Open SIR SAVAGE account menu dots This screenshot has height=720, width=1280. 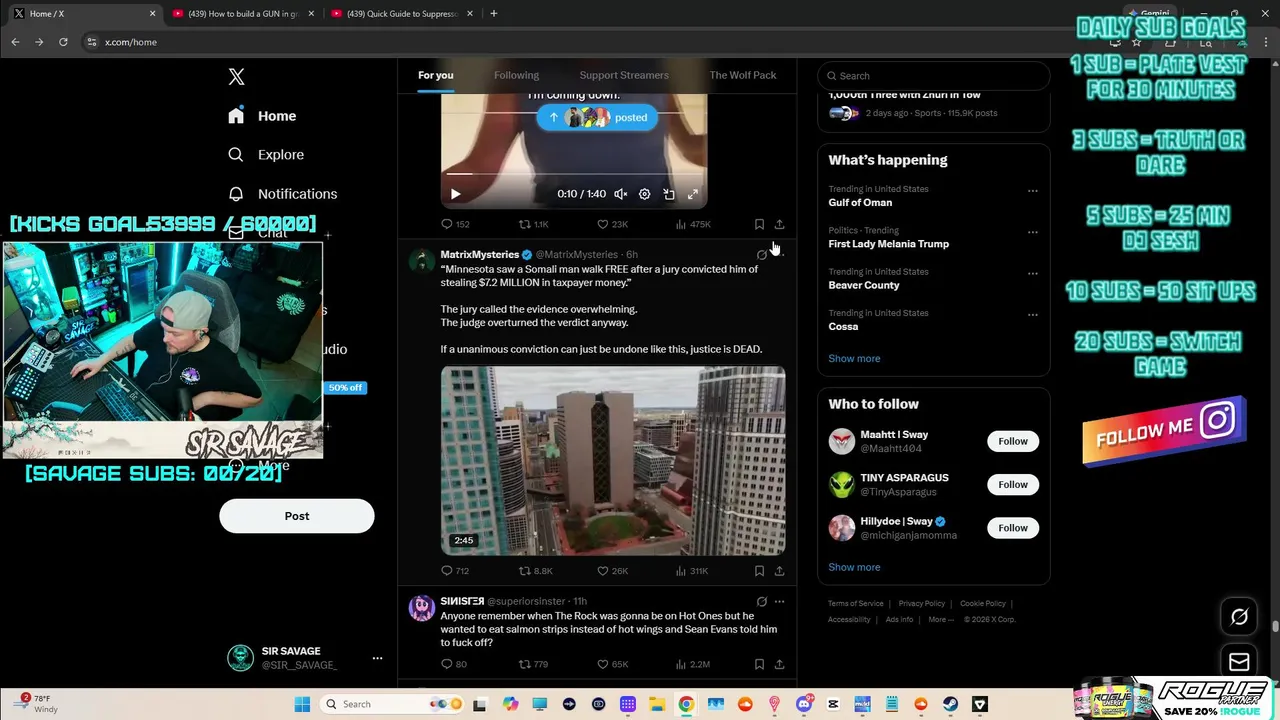377,658
